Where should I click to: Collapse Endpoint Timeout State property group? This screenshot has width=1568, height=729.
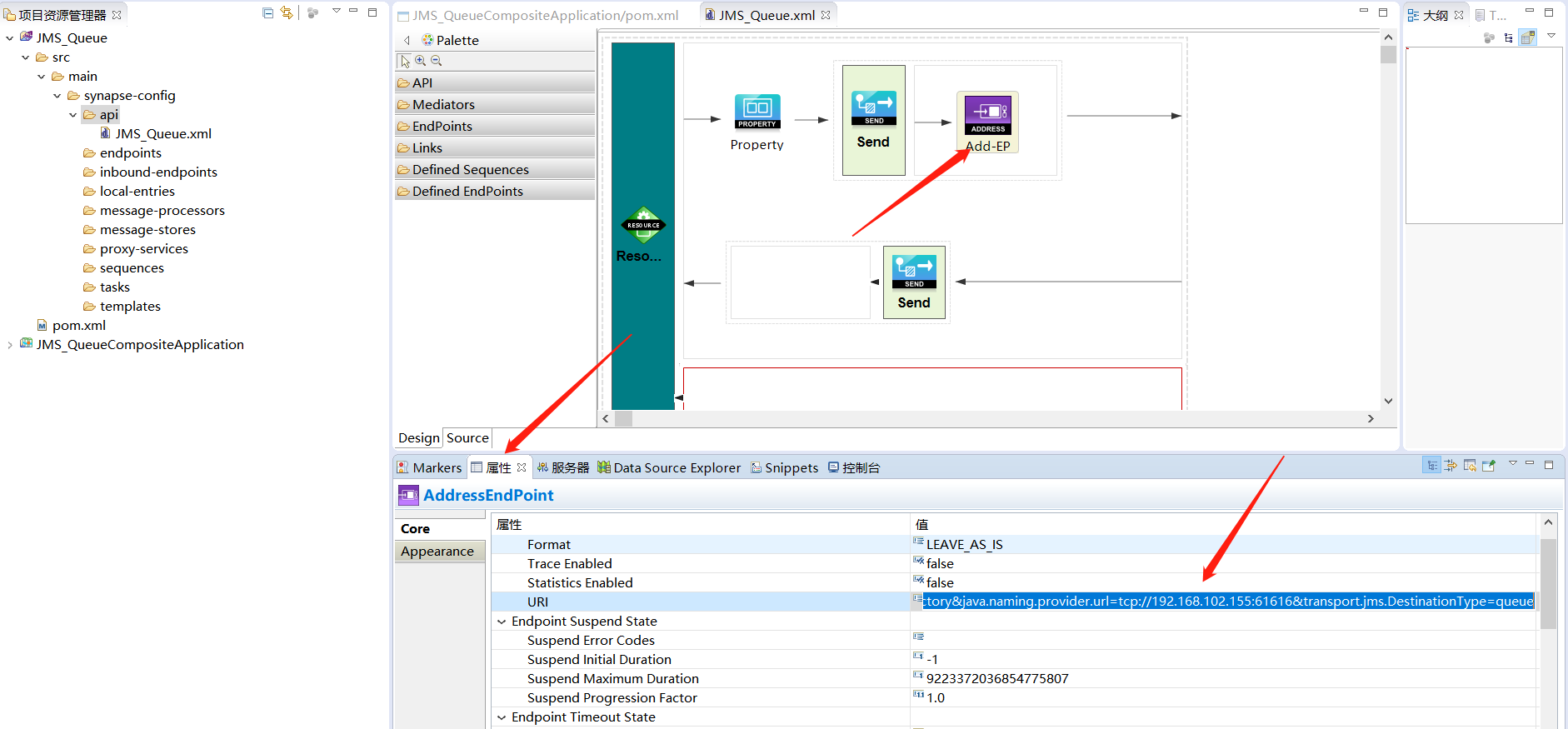tap(502, 717)
